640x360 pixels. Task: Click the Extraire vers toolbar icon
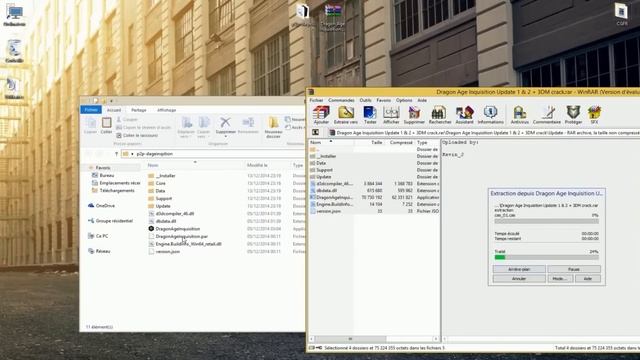(346, 115)
